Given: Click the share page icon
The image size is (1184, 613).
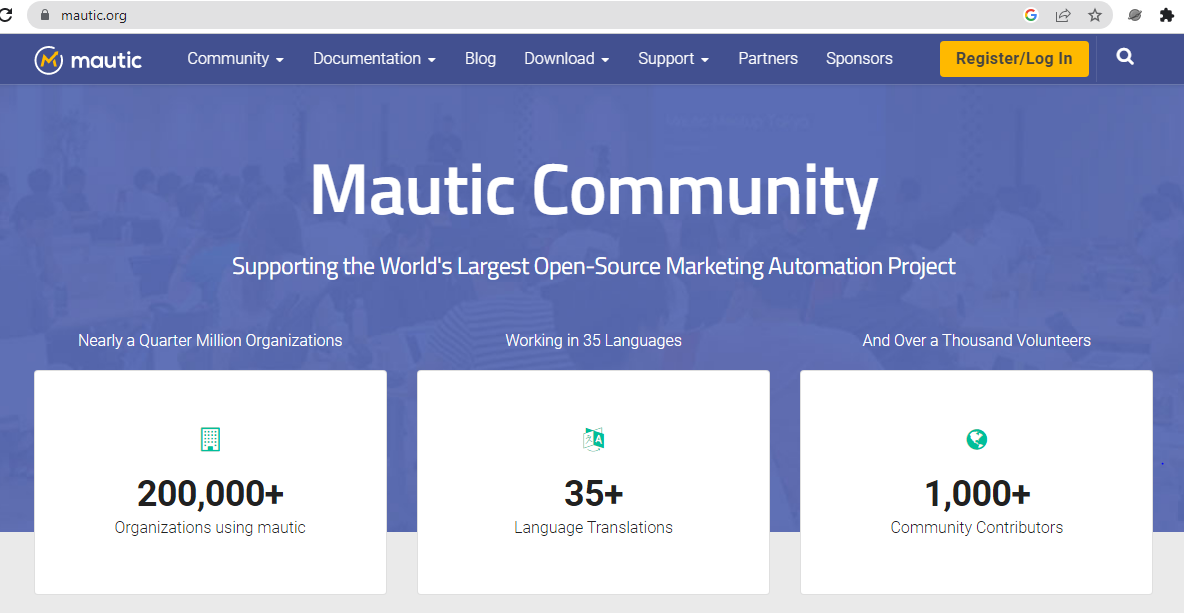Looking at the screenshot, I should tap(1063, 15).
